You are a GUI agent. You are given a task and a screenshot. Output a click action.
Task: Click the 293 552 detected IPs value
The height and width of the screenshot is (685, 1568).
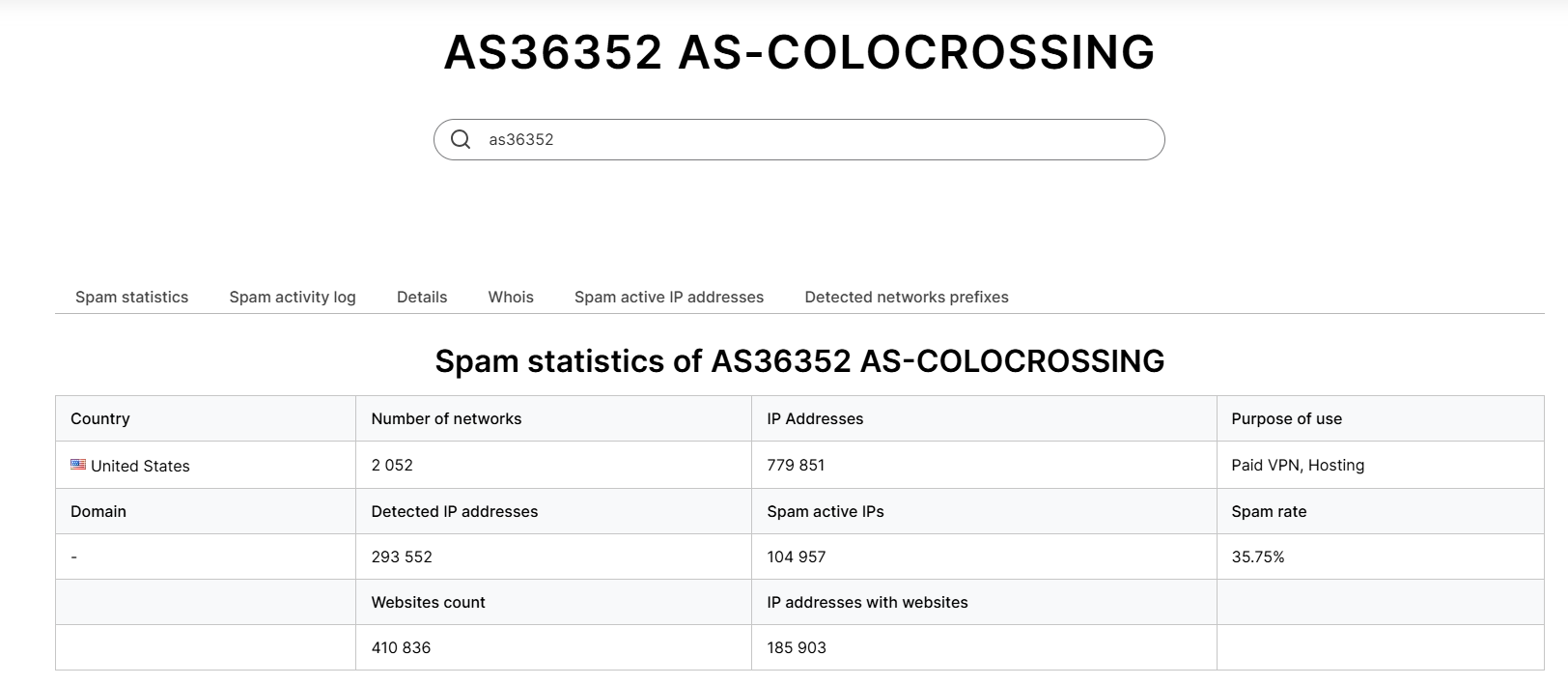(x=402, y=557)
